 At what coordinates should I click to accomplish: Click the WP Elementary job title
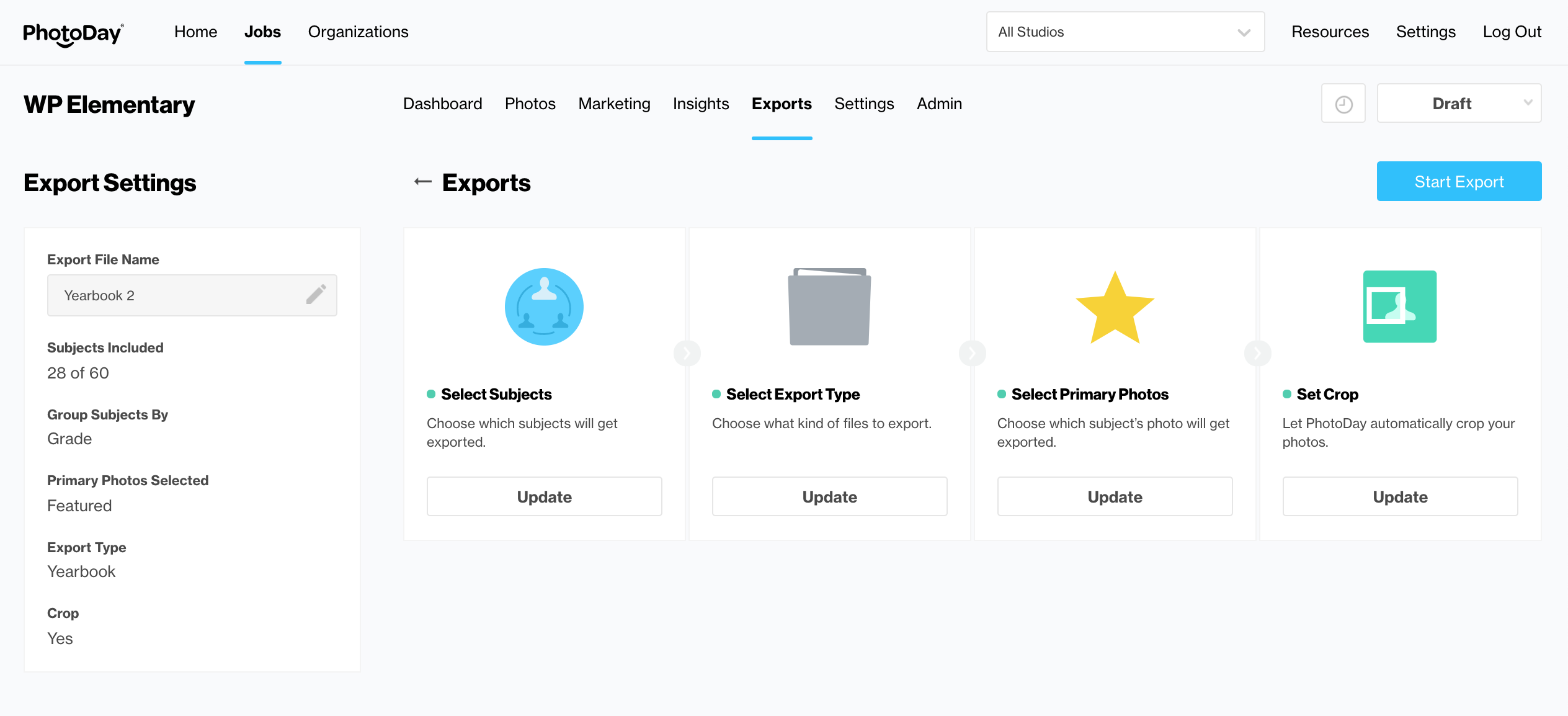pos(109,104)
